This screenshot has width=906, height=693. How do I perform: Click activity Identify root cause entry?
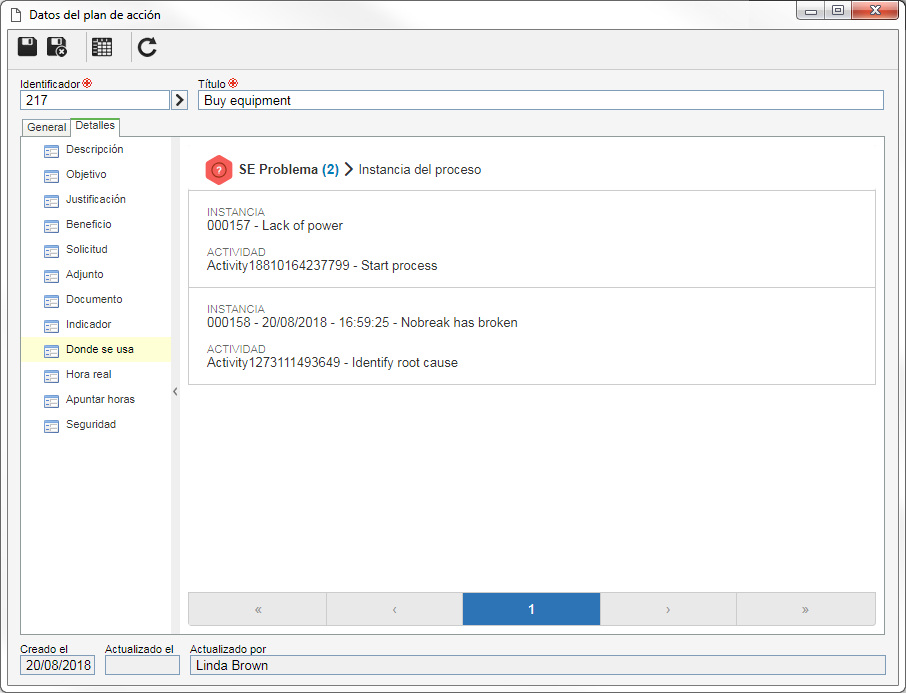pyautogui.click(x=332, y=362)
